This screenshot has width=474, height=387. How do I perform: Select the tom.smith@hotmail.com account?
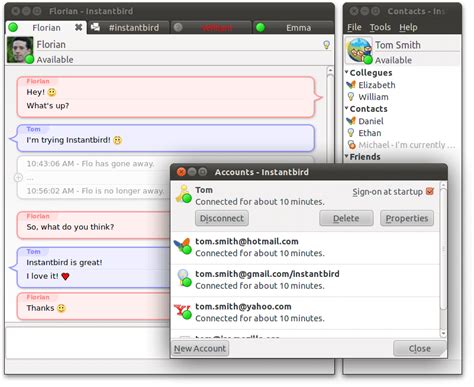coord(305,248)
